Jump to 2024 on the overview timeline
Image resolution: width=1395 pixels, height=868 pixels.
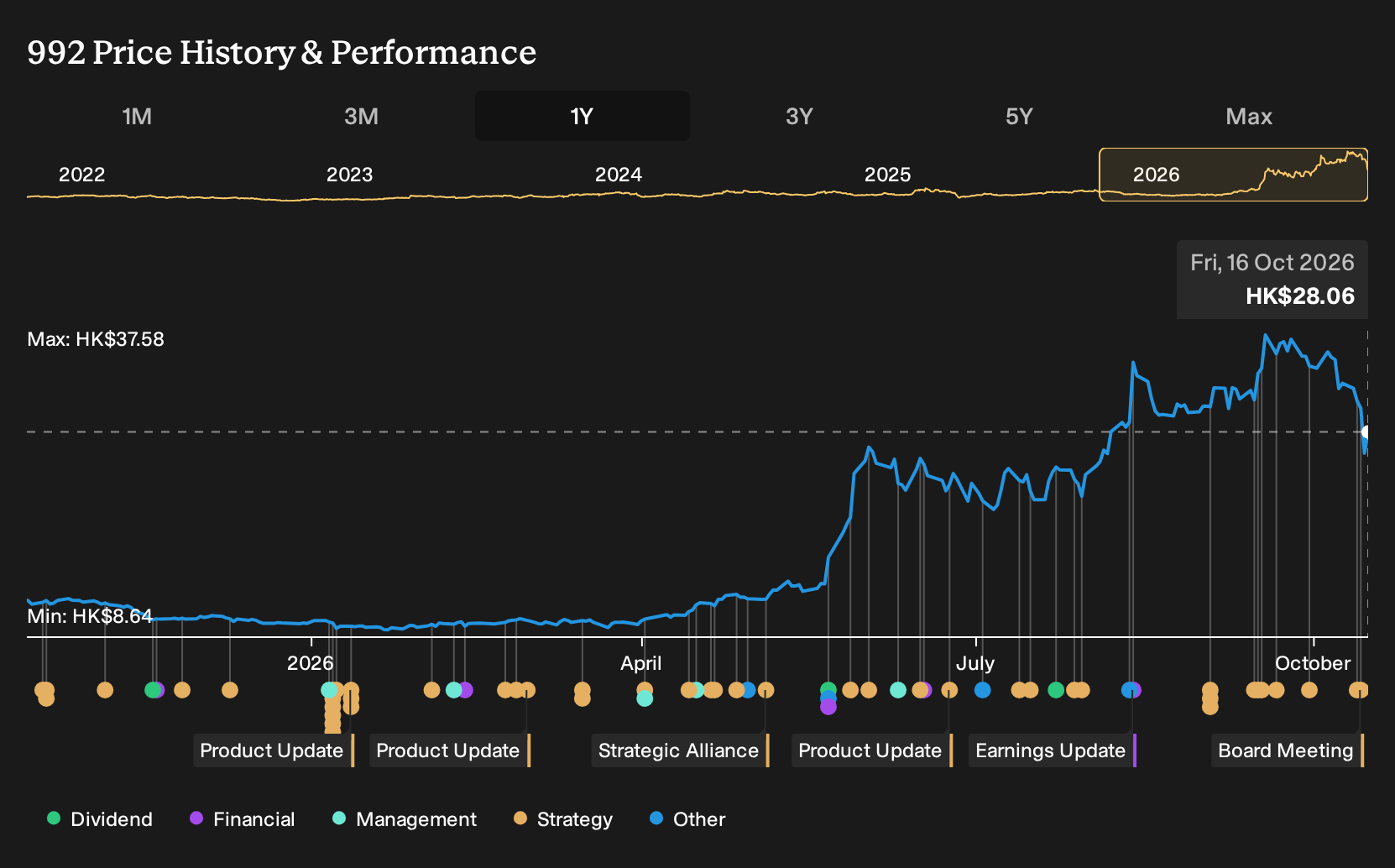coord(619,175)
